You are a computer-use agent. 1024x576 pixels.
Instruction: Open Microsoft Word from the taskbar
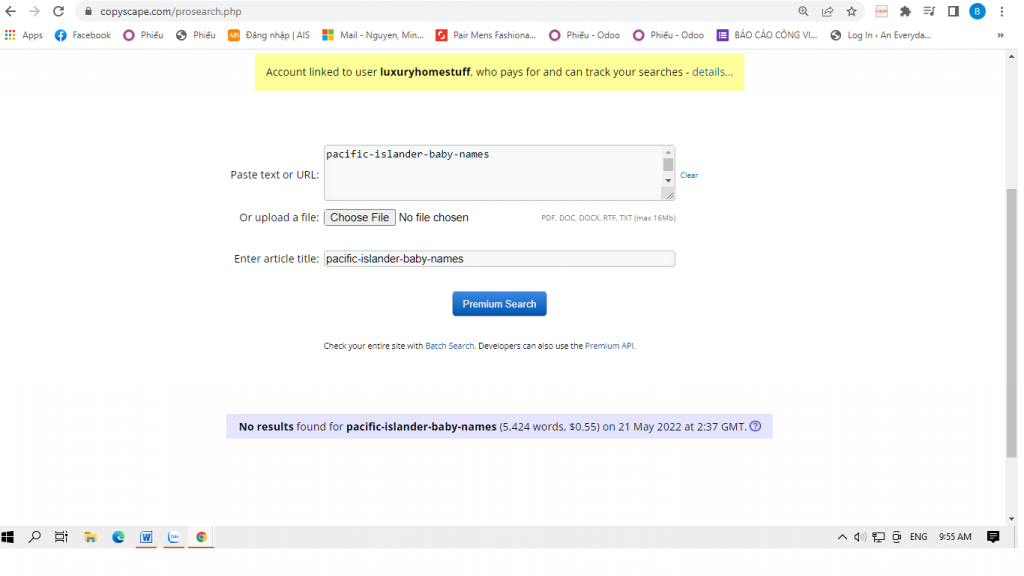point(146,537)
